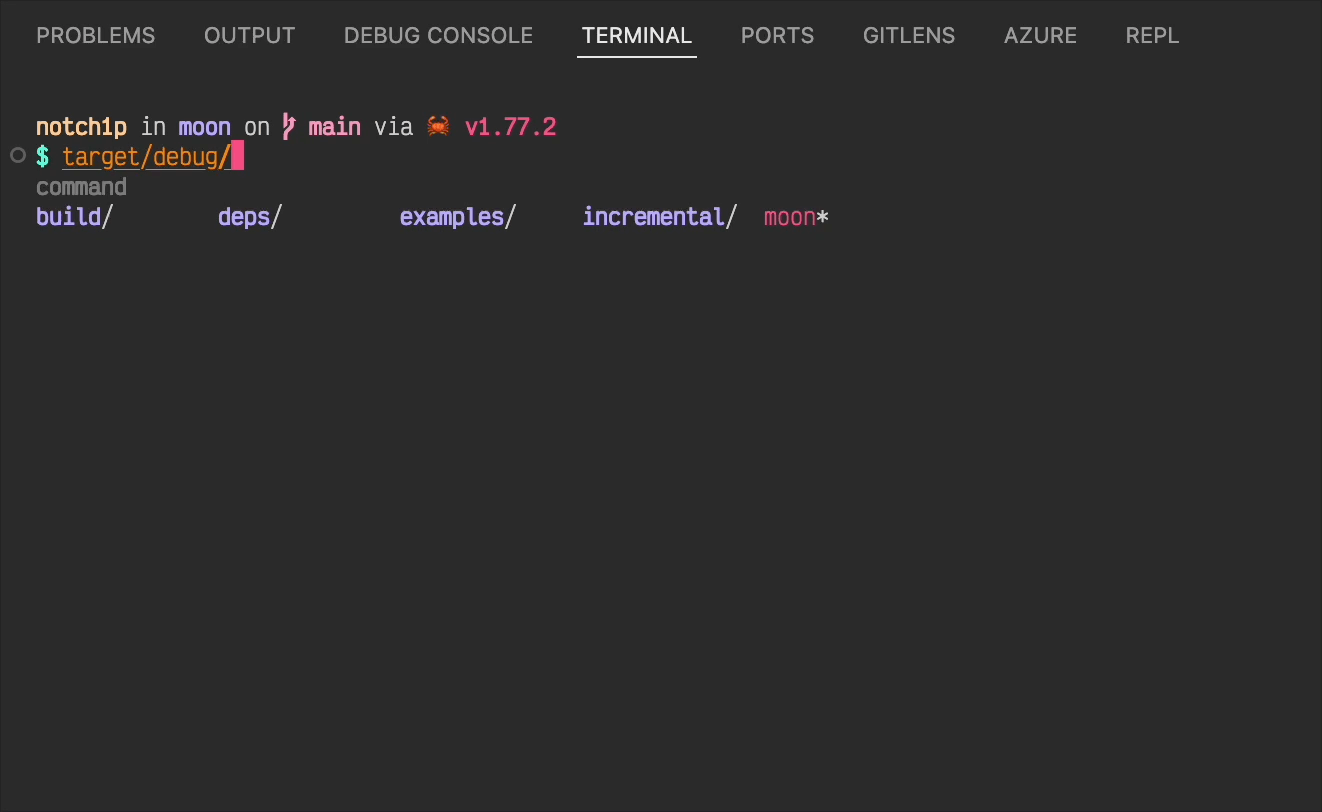1322x812 pixels.
Task: Switch to the PORTS tab
Action: point(777,36)
